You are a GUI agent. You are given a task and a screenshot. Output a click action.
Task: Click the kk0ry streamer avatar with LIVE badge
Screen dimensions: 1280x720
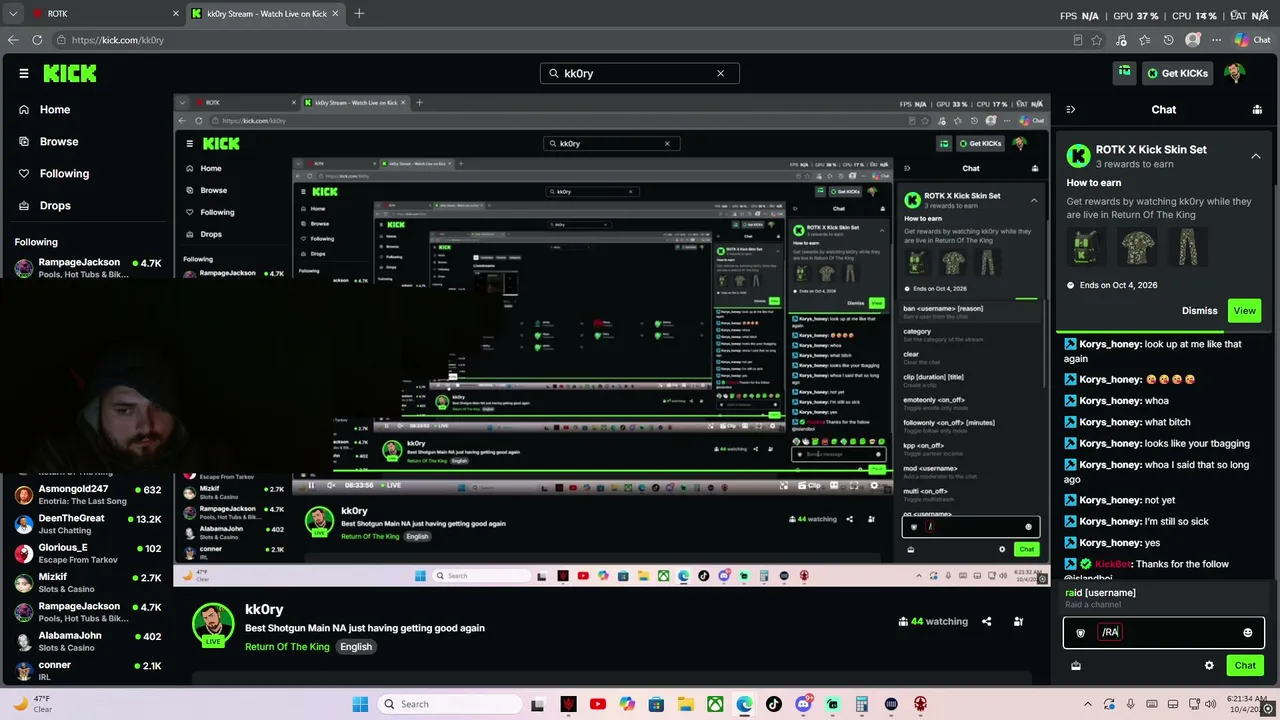point(213,625)
